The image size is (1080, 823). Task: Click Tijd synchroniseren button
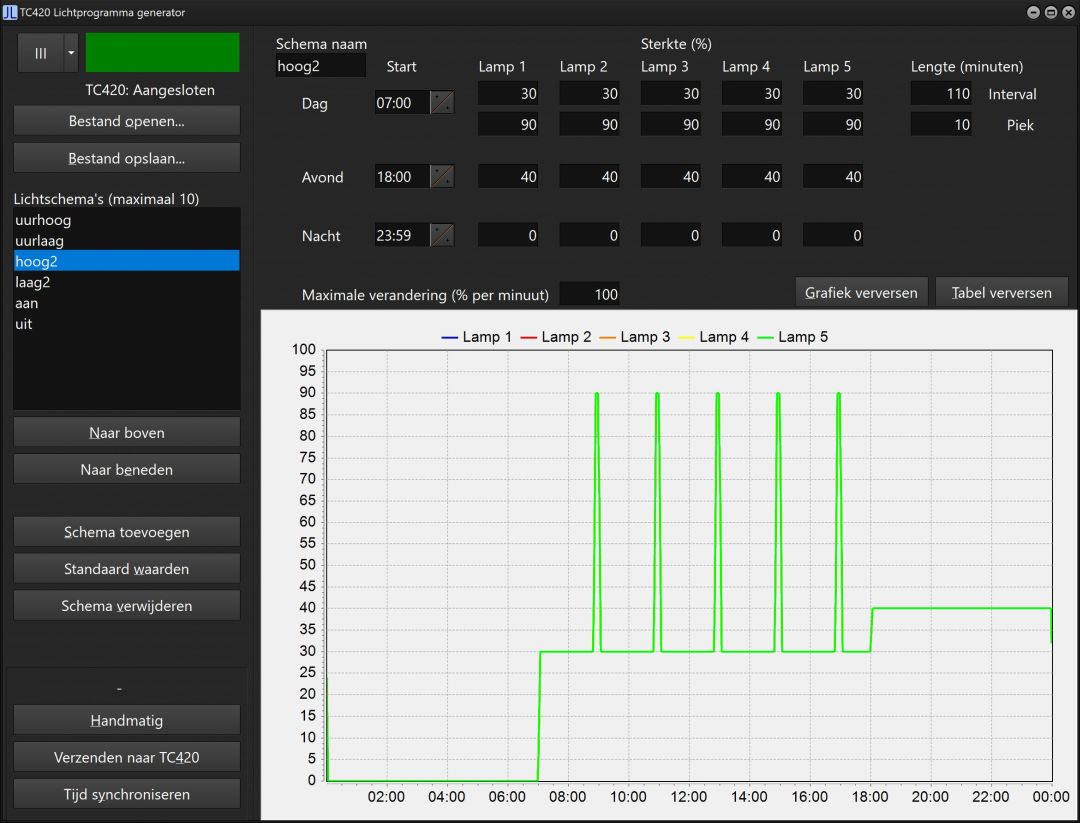click(127, 794)
